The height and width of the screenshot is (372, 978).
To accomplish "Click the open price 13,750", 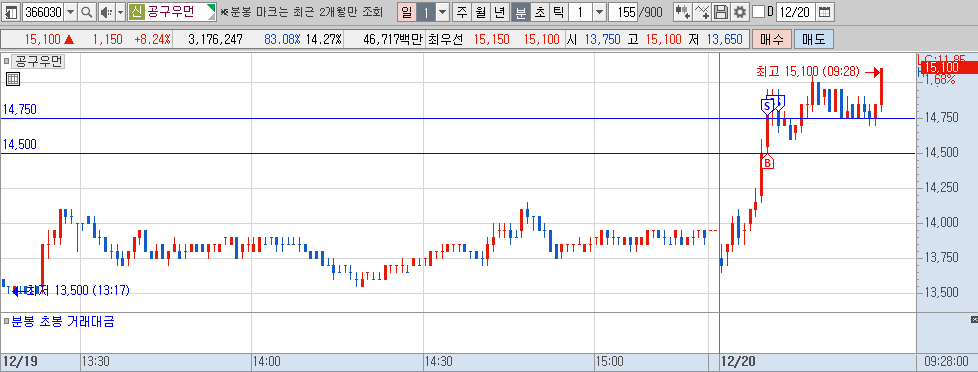I will click(x=603, y=39).
